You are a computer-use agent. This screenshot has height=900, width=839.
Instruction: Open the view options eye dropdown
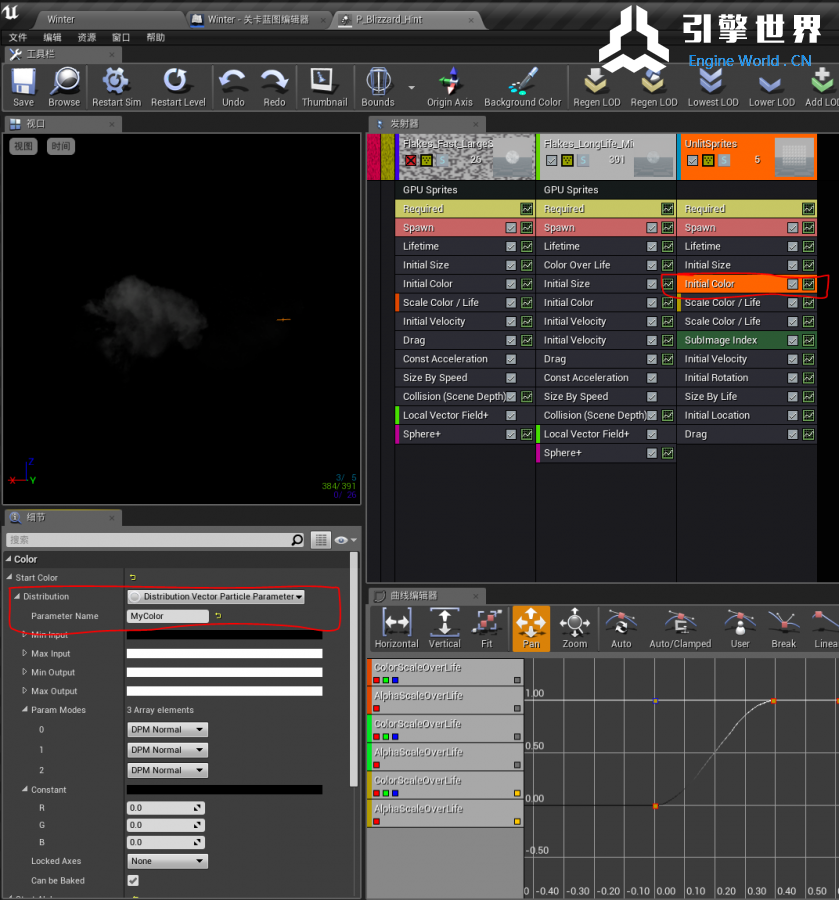point(345,540)
